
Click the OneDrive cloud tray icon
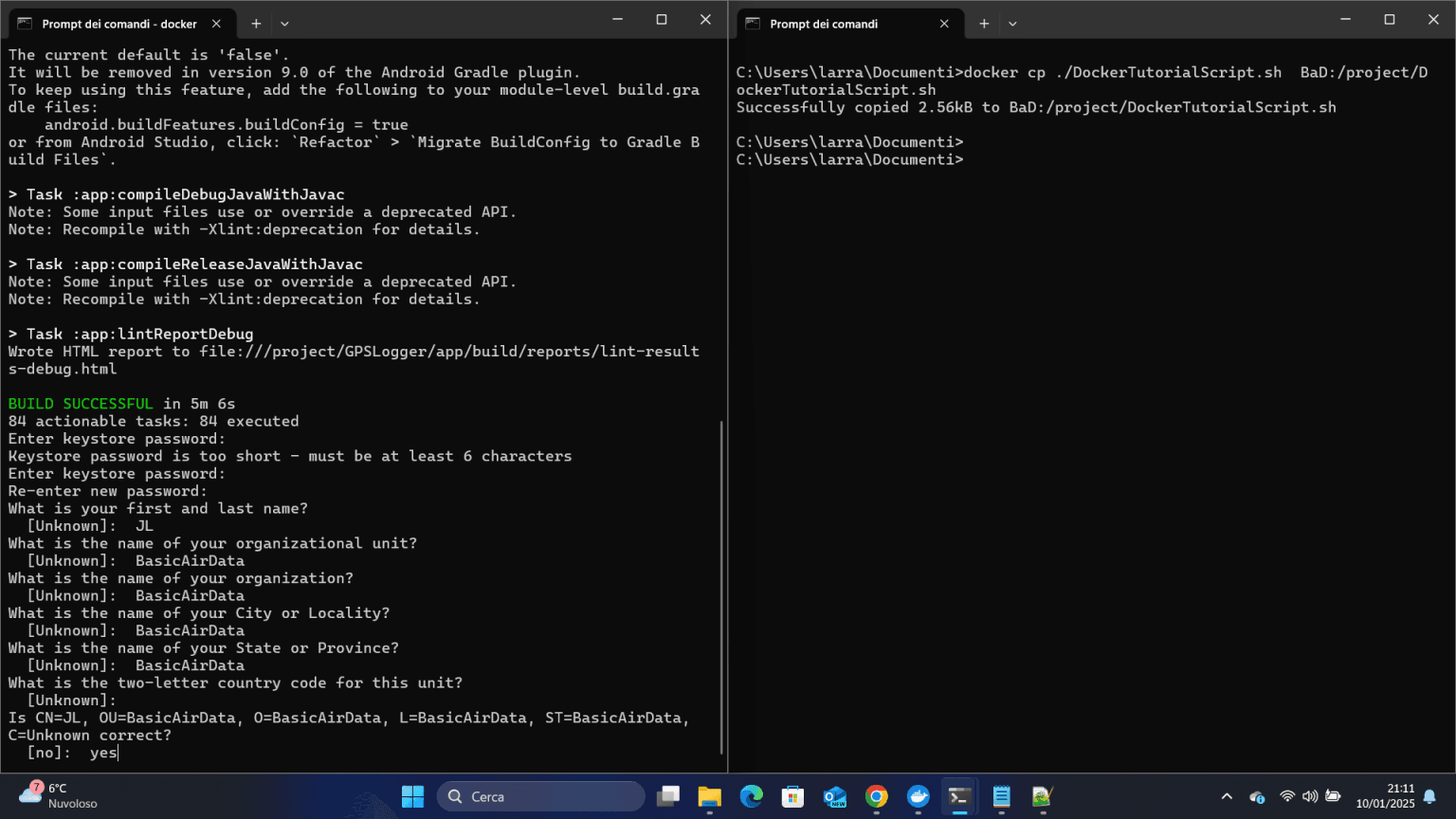click(1257, 796)
